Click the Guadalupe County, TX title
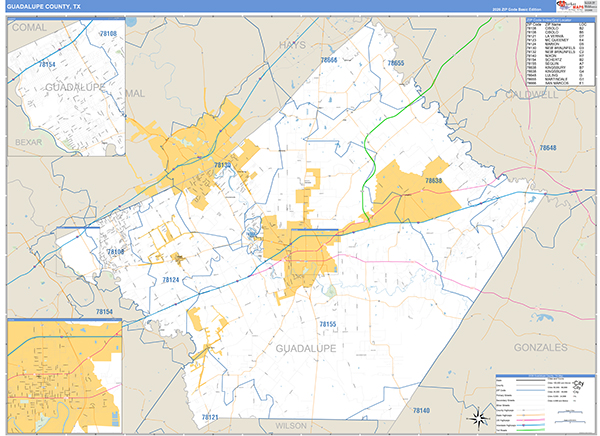Image resolution: width=600 pixels, height=436 pixels. (x=44, y=7)
